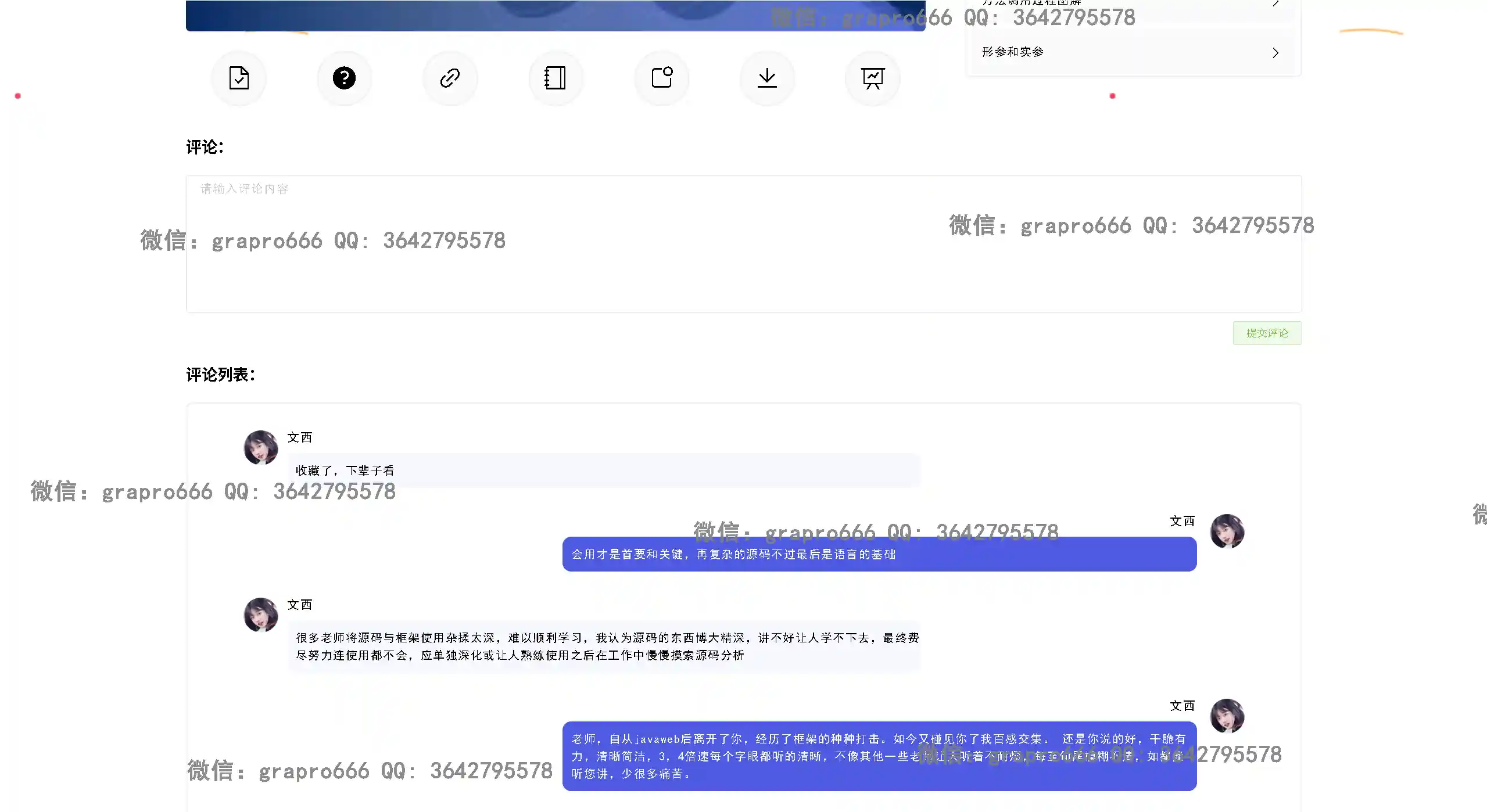Click username 文西 above 收藏了 comment

(300, 437)
